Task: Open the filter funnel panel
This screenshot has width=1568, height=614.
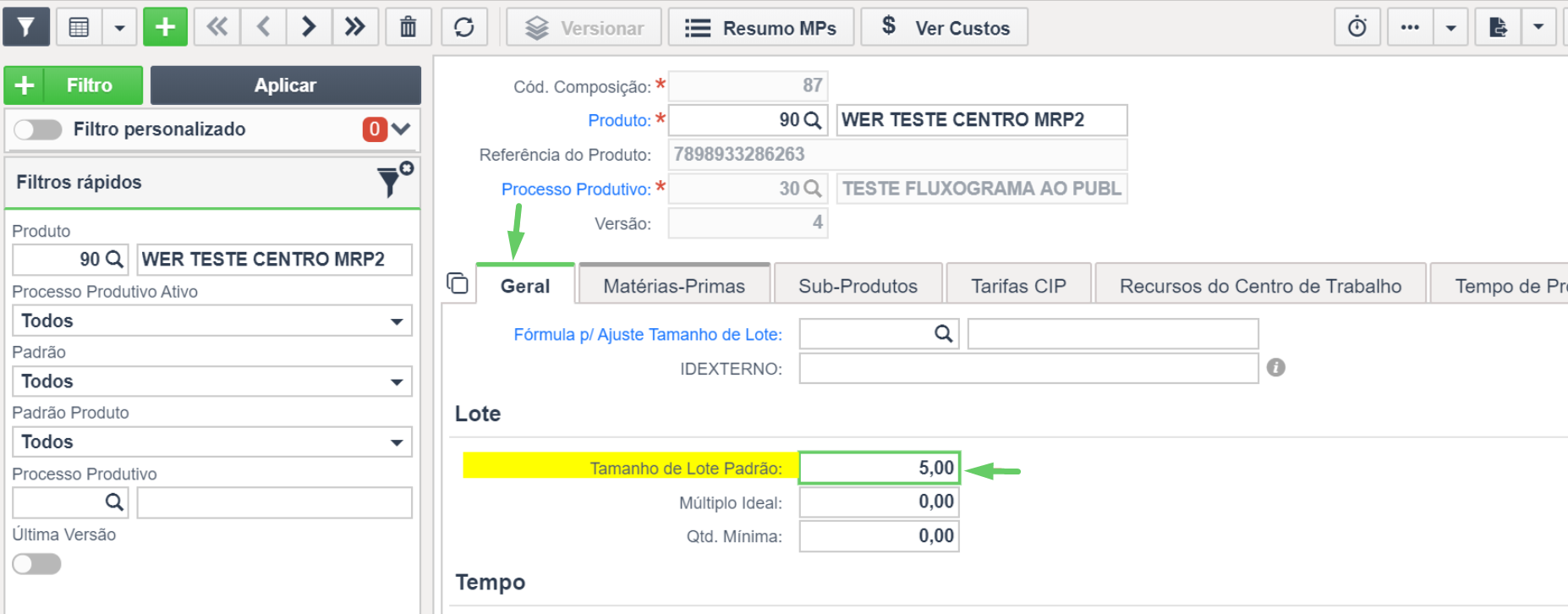Action: coord(26,27)
